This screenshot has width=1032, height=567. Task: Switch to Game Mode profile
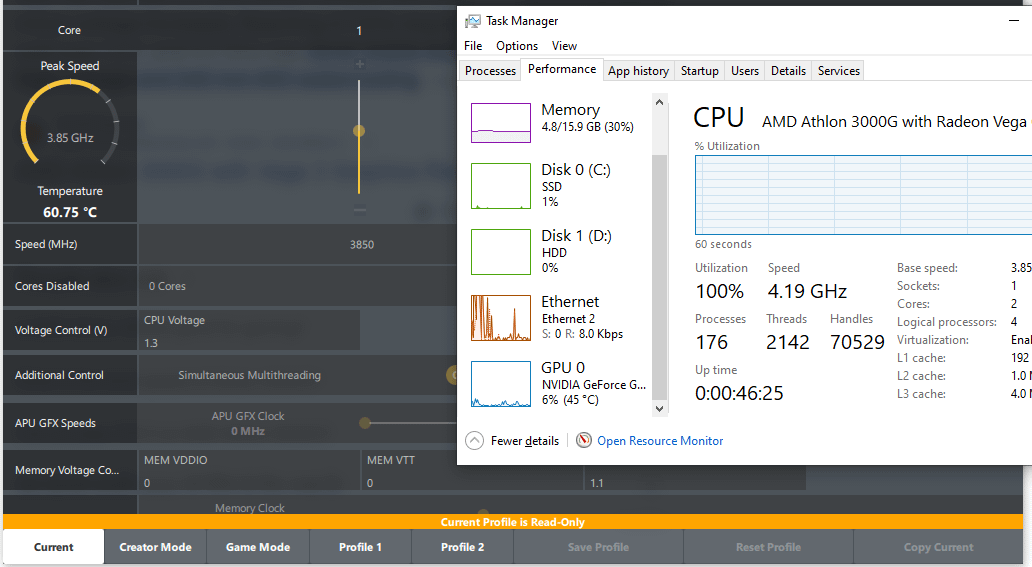pyautogui.click(x=258, y=547)
